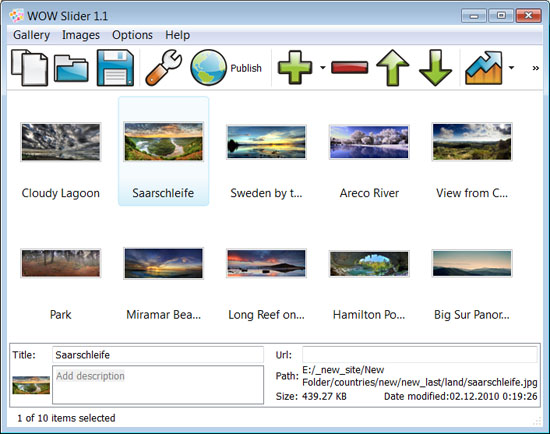Click the New gallery pages icon
550x434 pixels.
[29, 68]
